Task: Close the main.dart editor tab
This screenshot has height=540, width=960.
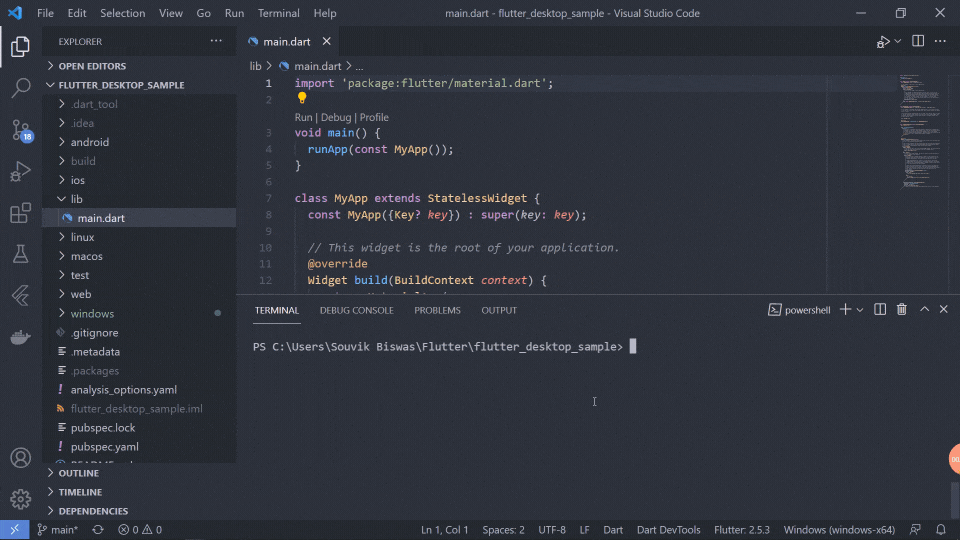Action: tap(327, 41)
